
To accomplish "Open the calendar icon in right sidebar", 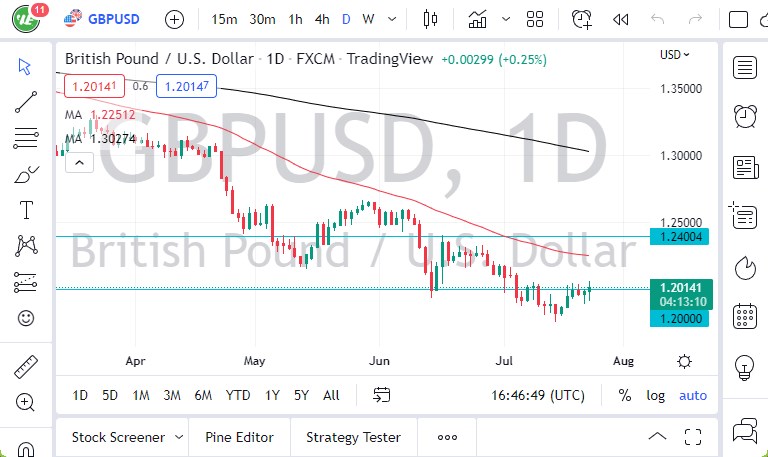I will tap(744, 316).
